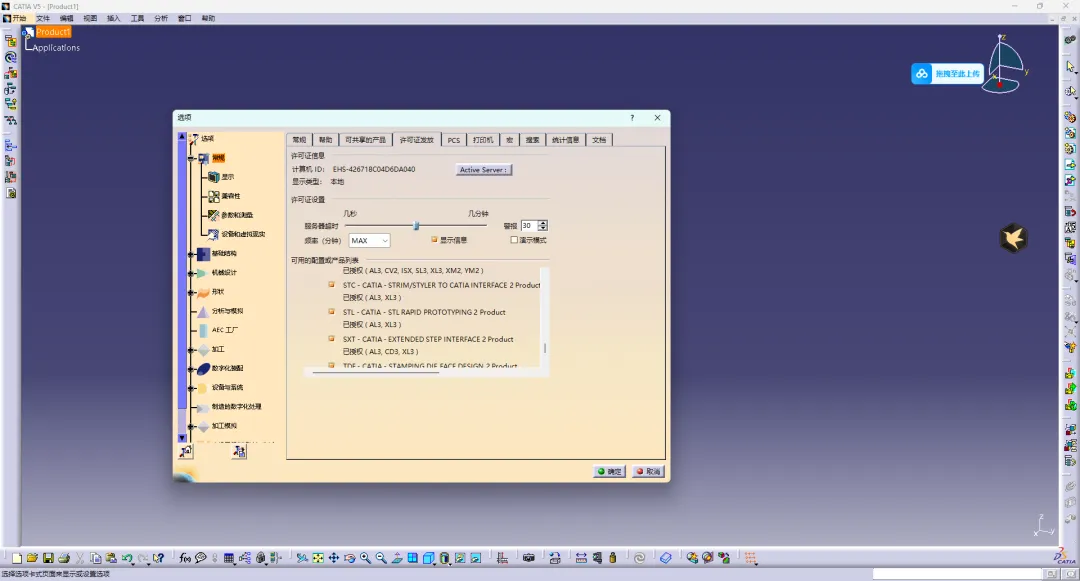The height and width of the screenshot is (581, 1080).
Task: Confirm with the 确定 button
Action: [610, 472]
